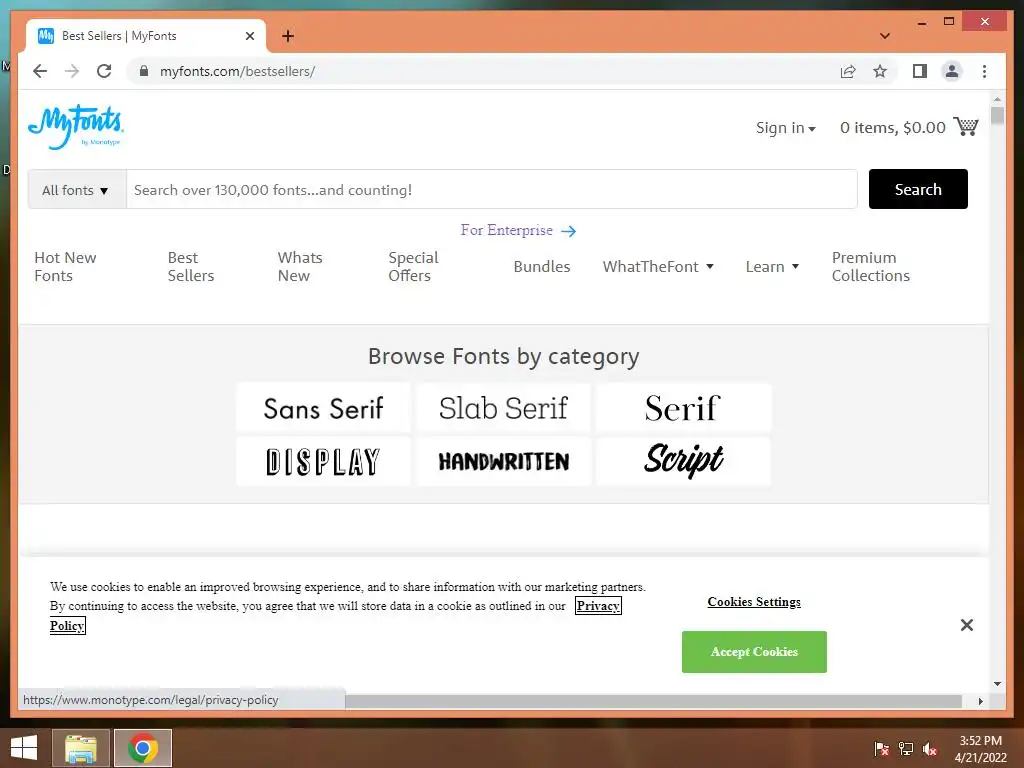This screenshot has height=768, width=1024.
Task: View site security lock icon
Action: click(x=144, y=71)
